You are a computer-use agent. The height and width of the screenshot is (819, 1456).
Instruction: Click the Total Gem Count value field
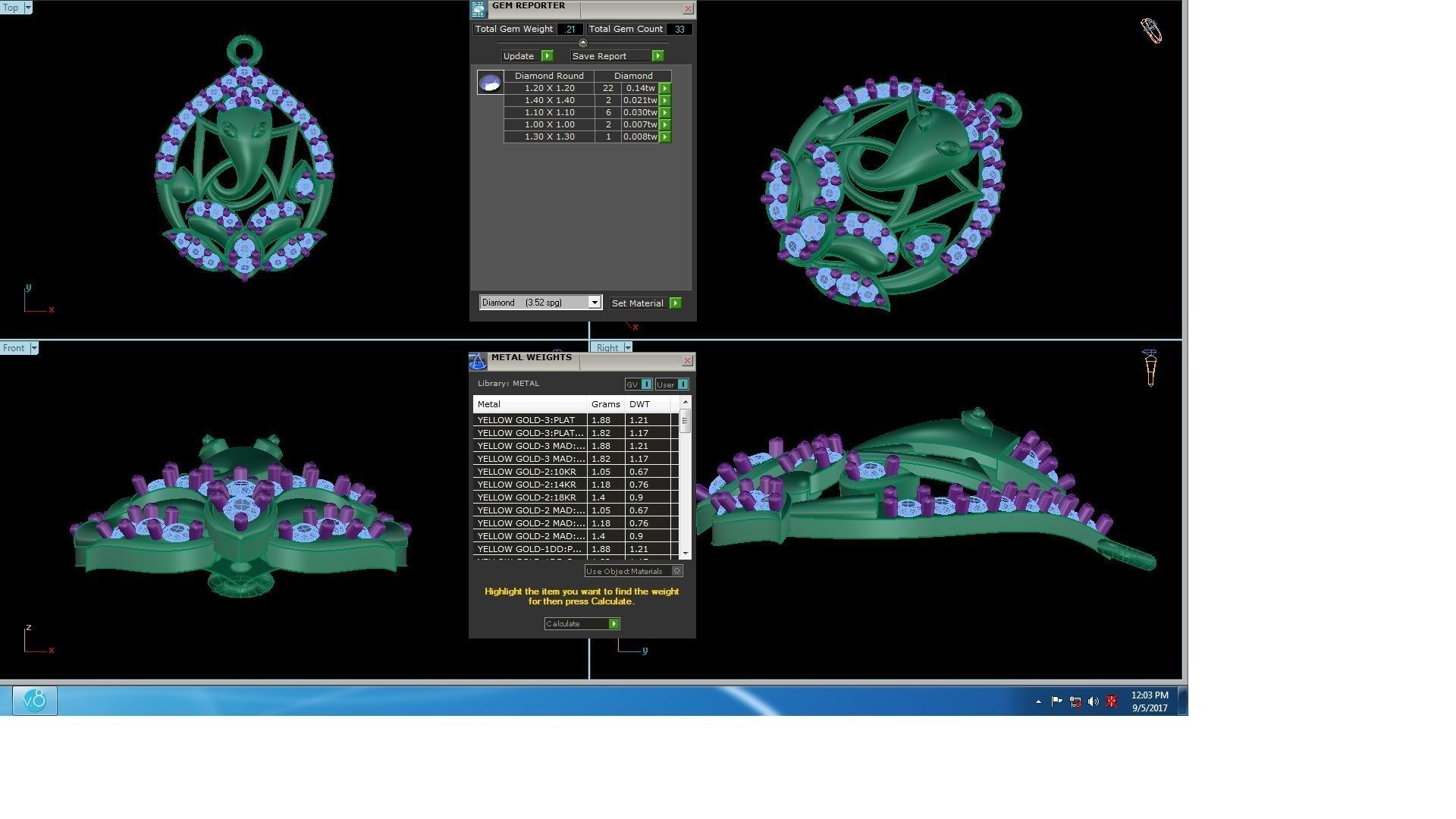(x=679, y=30)
